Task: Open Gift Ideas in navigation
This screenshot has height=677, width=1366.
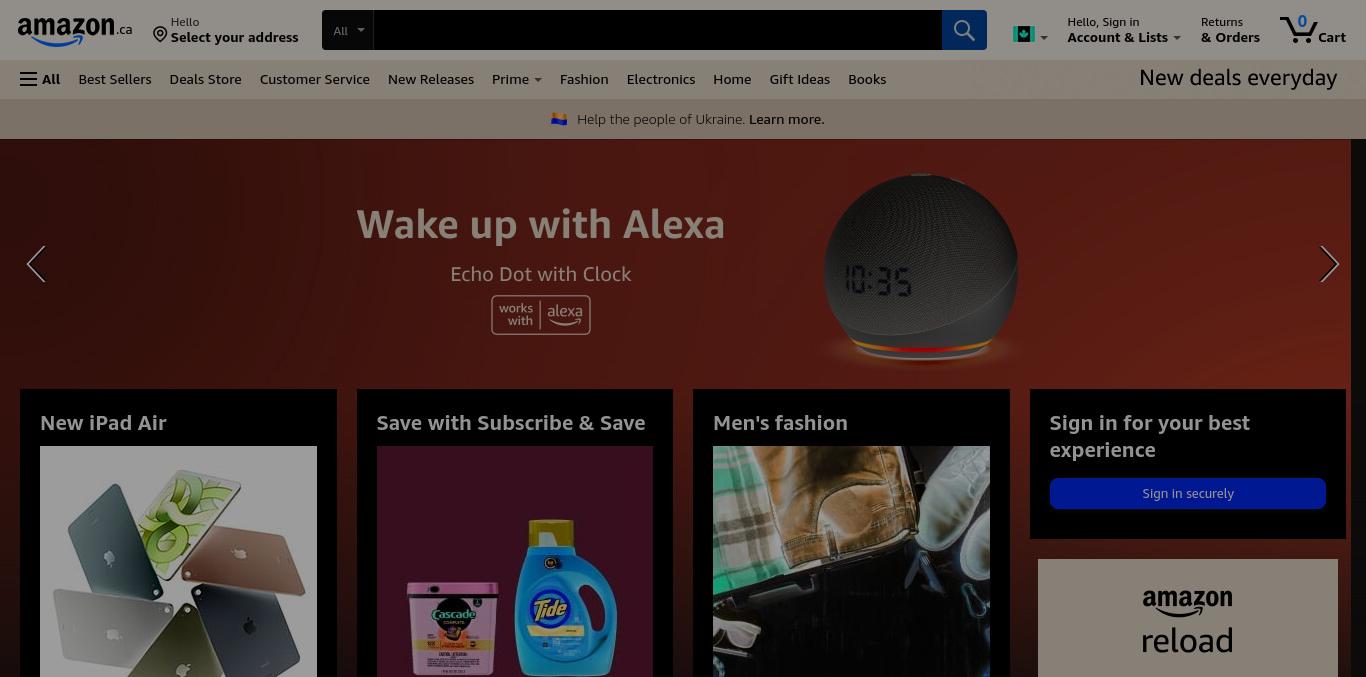Action: click(799, 79)
